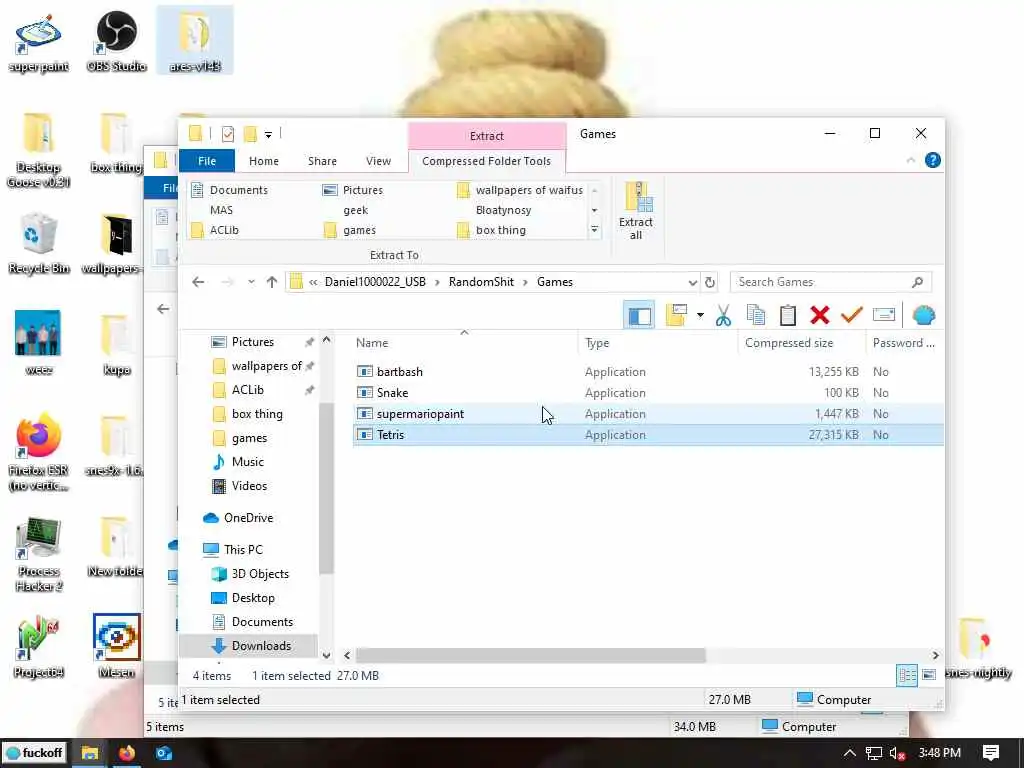Switch to details view icon
Viewport: 1024px width, 768px height.
907,675
